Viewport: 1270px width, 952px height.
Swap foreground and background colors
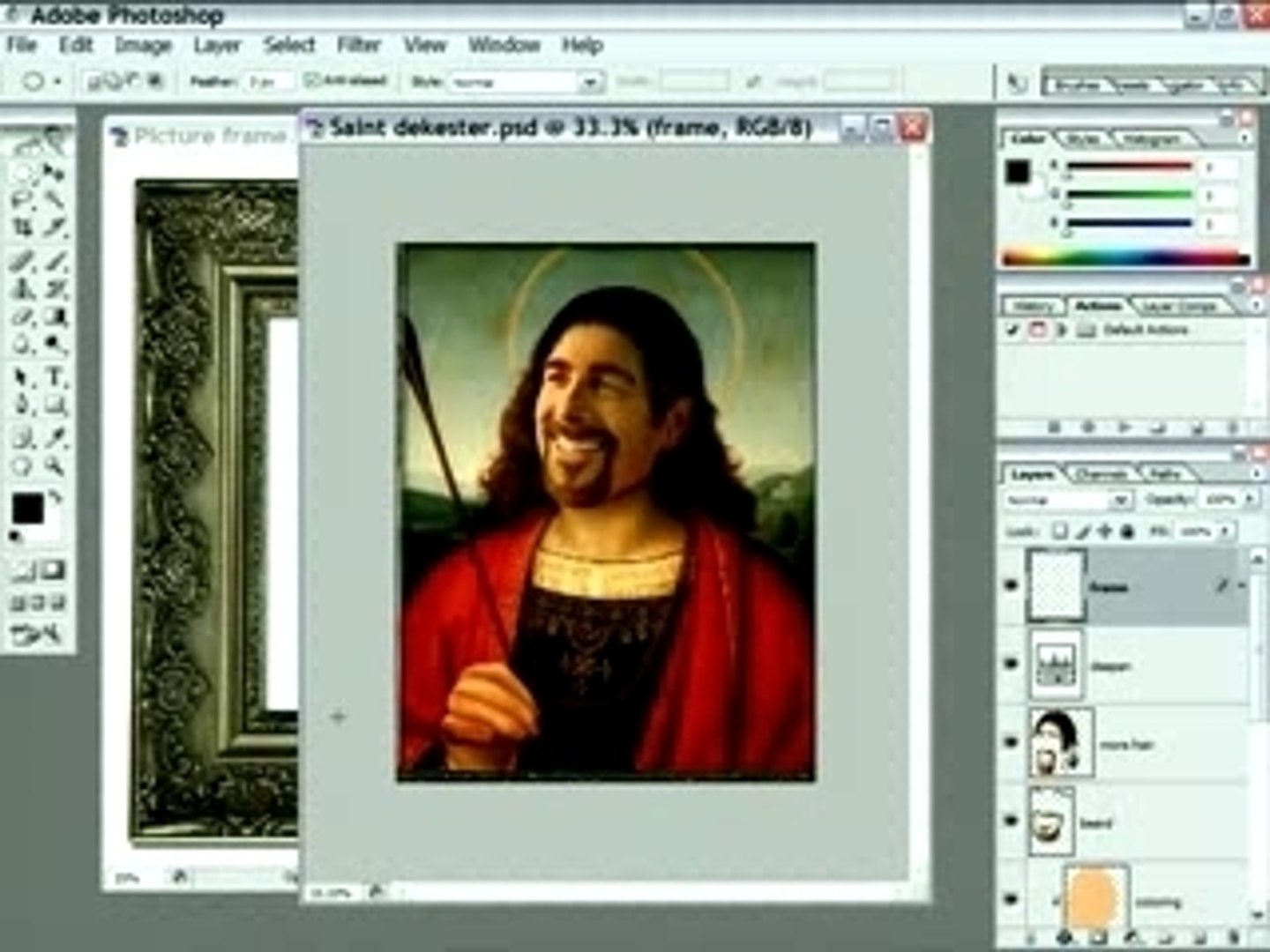55,499
